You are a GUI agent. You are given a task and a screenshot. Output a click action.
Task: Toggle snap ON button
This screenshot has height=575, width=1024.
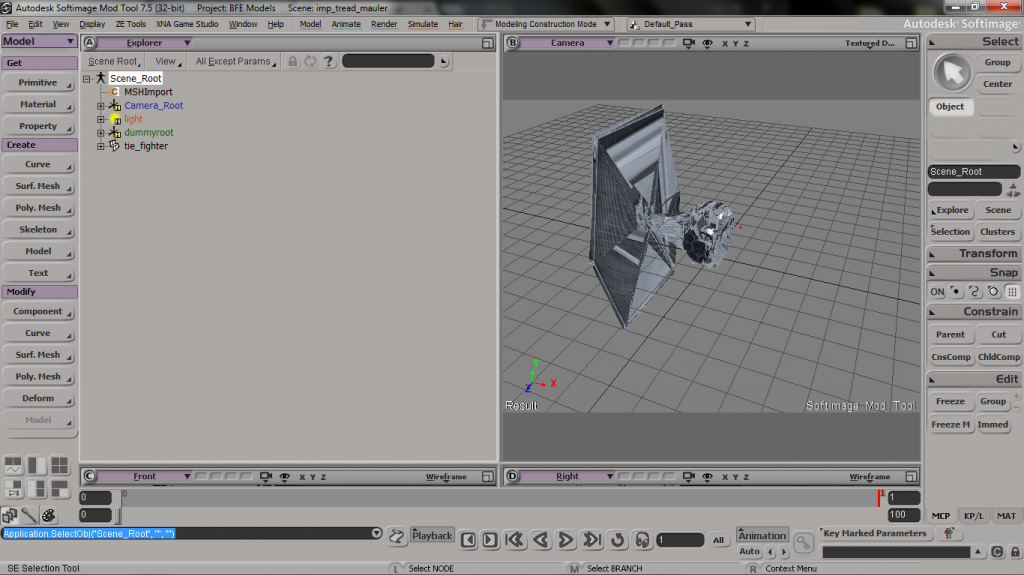(x=937, y=291)
